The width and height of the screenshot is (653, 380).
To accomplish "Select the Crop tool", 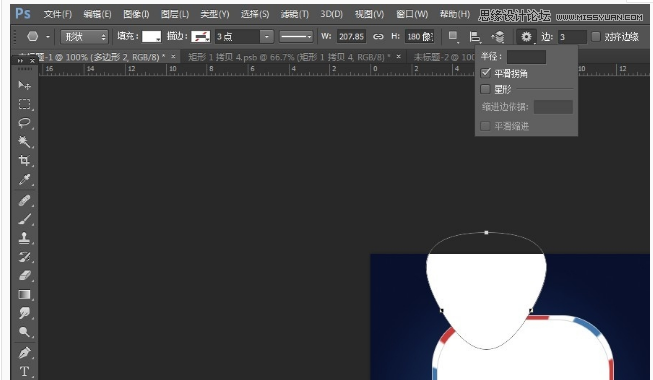I will (x=24, y=160).
